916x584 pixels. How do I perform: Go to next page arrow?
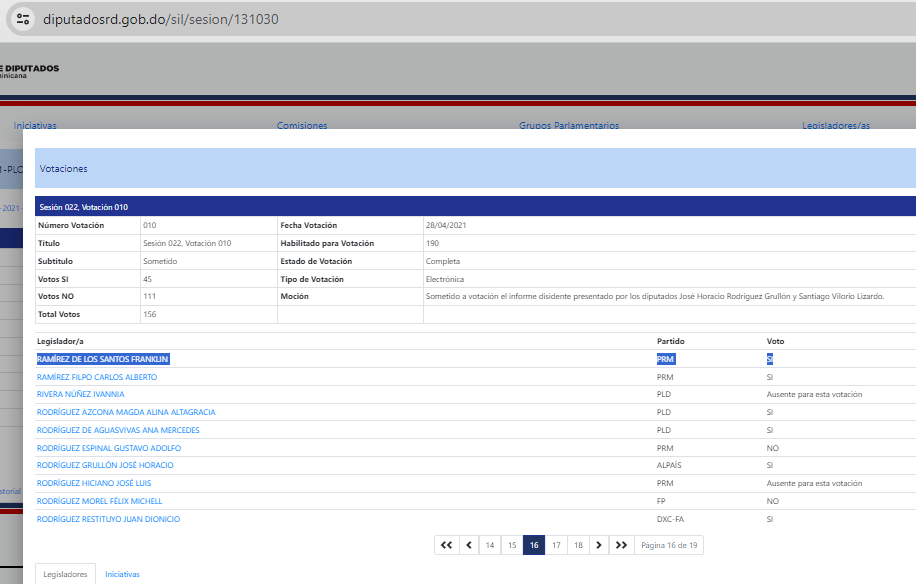pyautogui.click(x=598, y=545)
